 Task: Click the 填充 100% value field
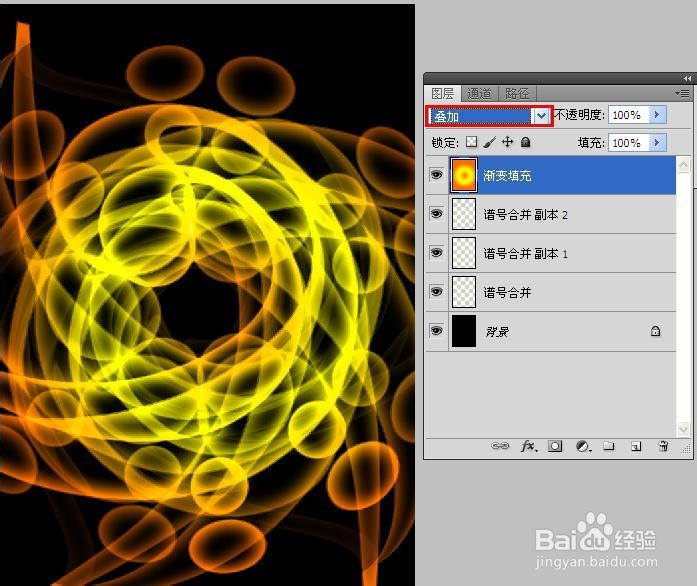[x=629, y=143]
